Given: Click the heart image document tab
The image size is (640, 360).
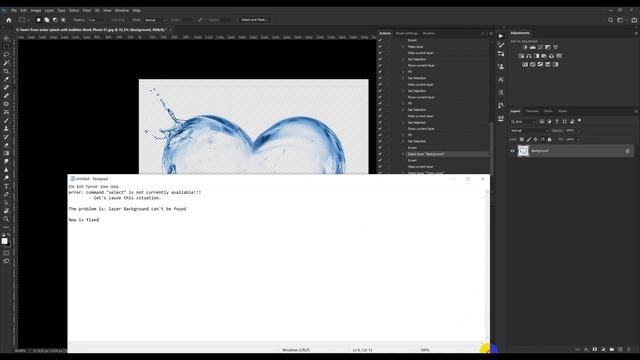Looking at the screenshot, I should 92,30.
